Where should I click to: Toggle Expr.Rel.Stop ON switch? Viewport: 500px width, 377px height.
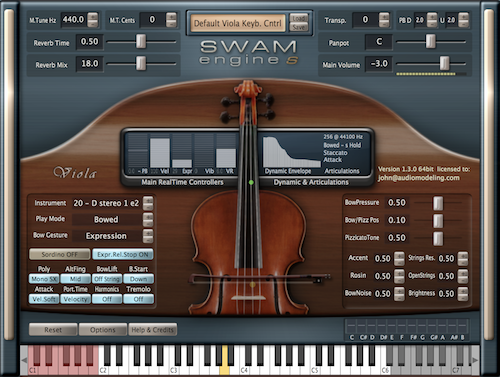[123, 254]
